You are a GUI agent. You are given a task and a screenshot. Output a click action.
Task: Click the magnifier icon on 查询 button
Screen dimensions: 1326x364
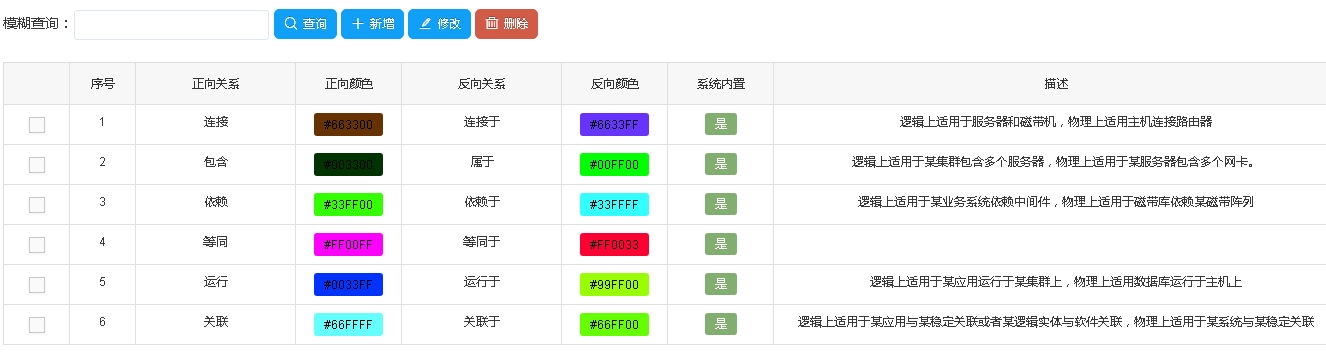point(291,24)
